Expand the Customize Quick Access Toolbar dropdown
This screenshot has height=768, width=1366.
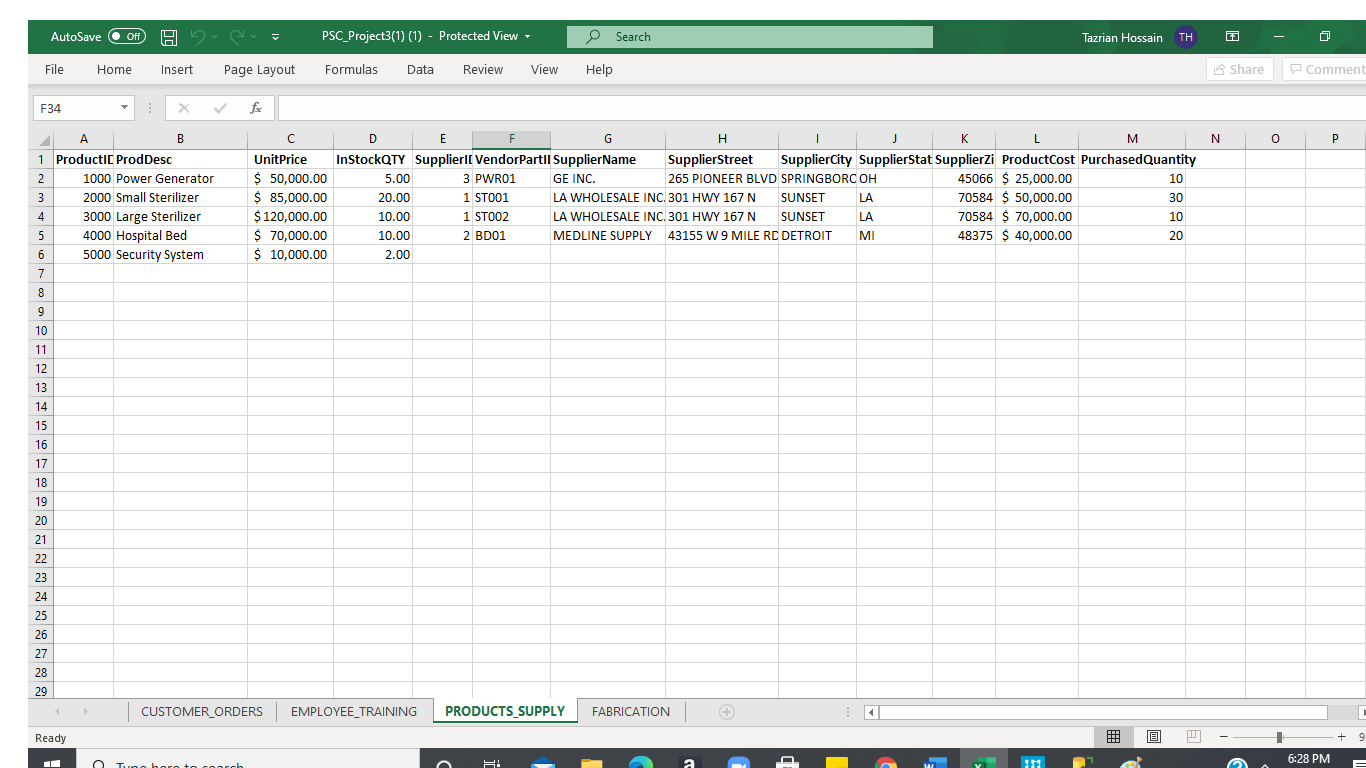tap(273, 36)
